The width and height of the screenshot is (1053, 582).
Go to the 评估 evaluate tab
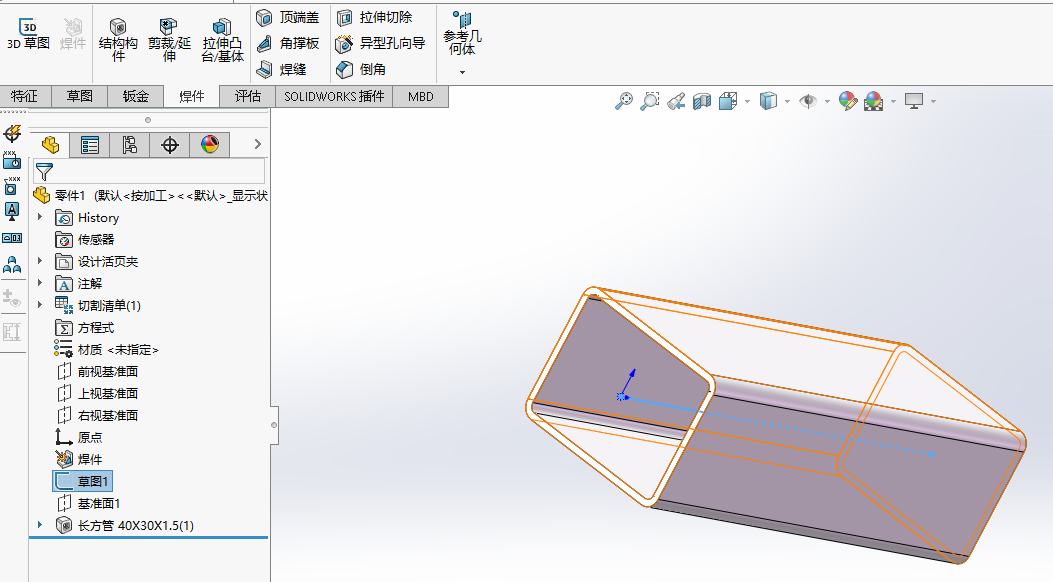click(x=248, y=97)
